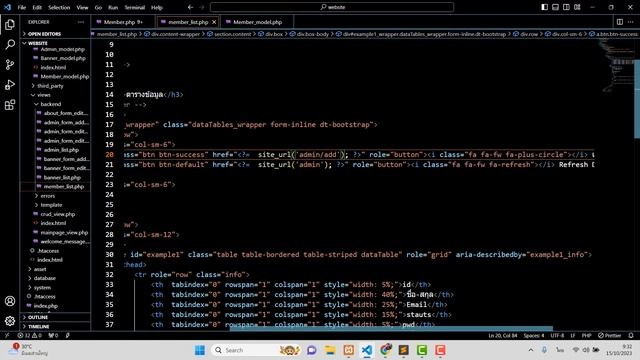640x360 pixels.
Task: Open File Explorer from the taskbar
Action: [x=330, y=350]
